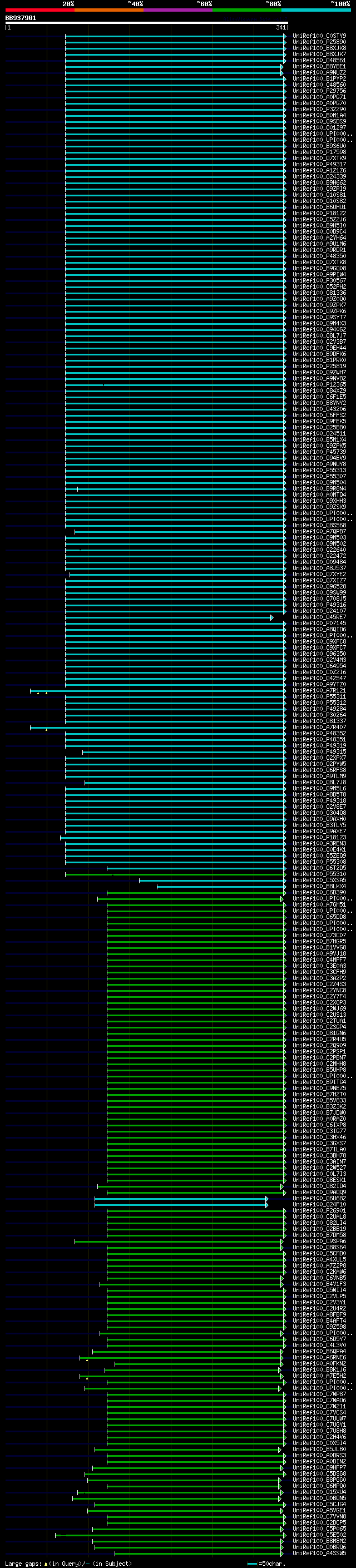The height and width of the screenshot is (1568, 356).
Task: Select hit label UniRef100_A9YTZ0
Action: (x=319, y=684)
